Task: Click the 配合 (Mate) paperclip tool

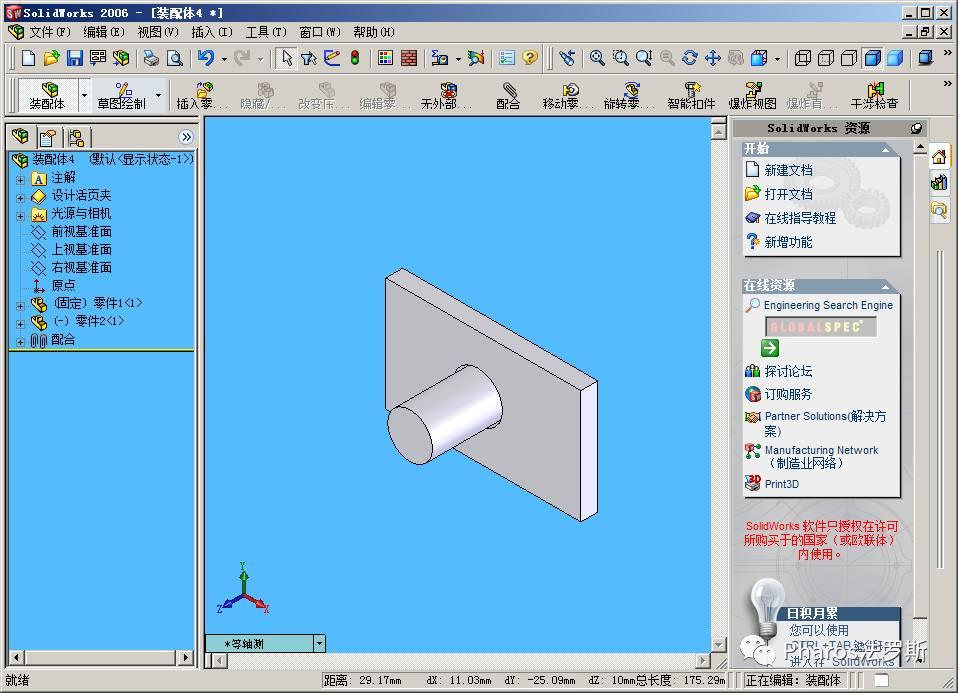Action: (x=508, y=95)
